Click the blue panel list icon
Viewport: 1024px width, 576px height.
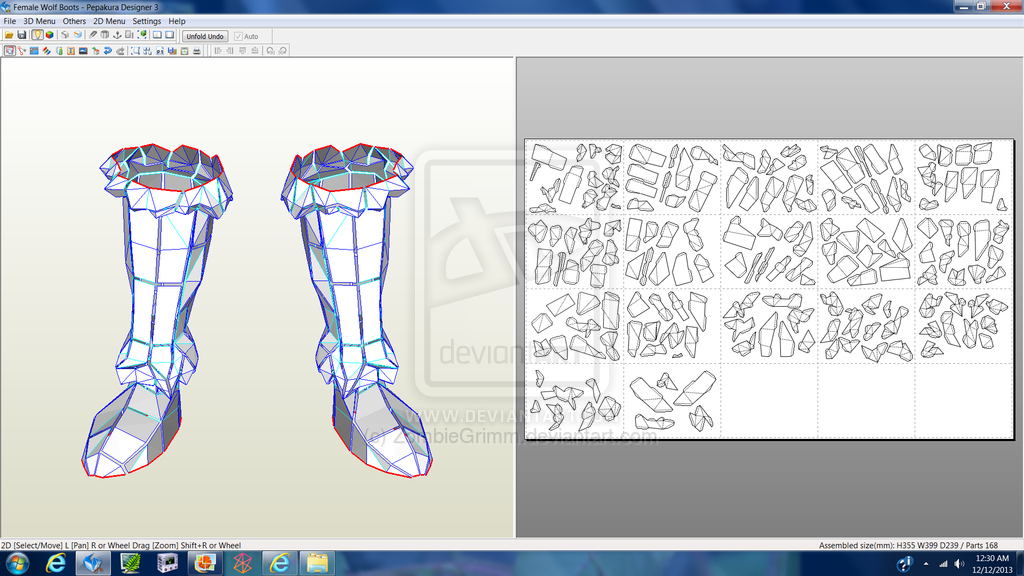[34, 51]
